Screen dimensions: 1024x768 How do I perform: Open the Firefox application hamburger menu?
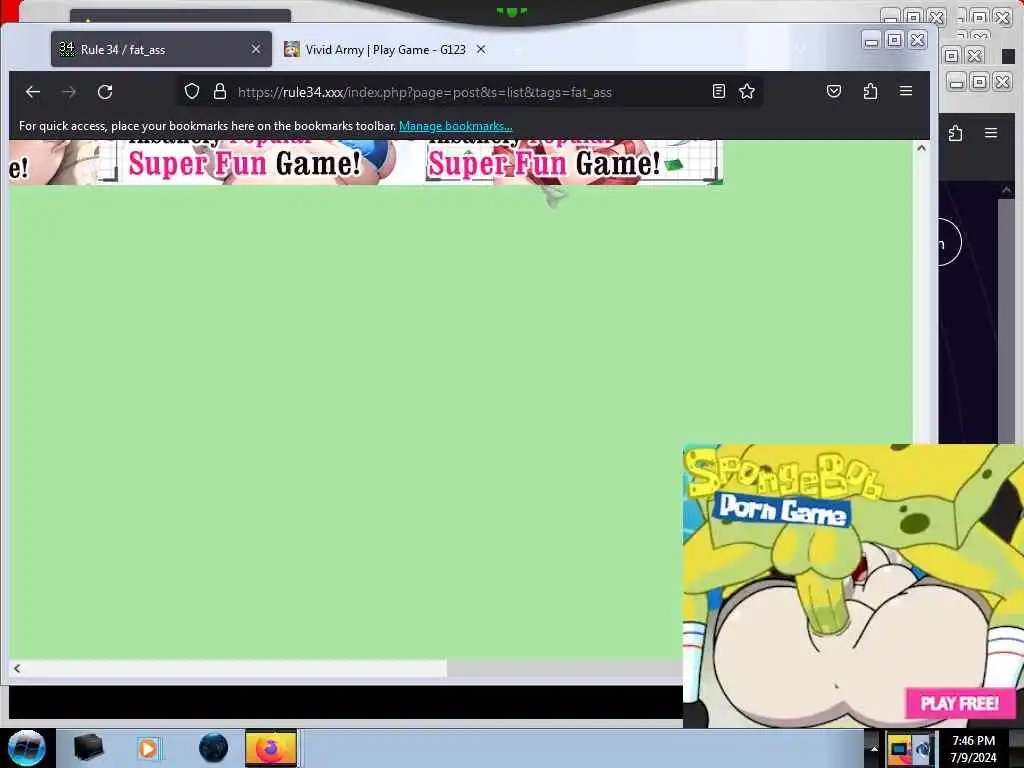(906, 91)
